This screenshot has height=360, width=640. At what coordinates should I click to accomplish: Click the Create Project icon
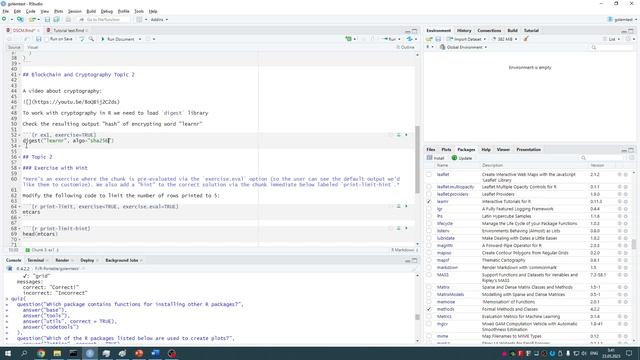(x=20, y=19)
